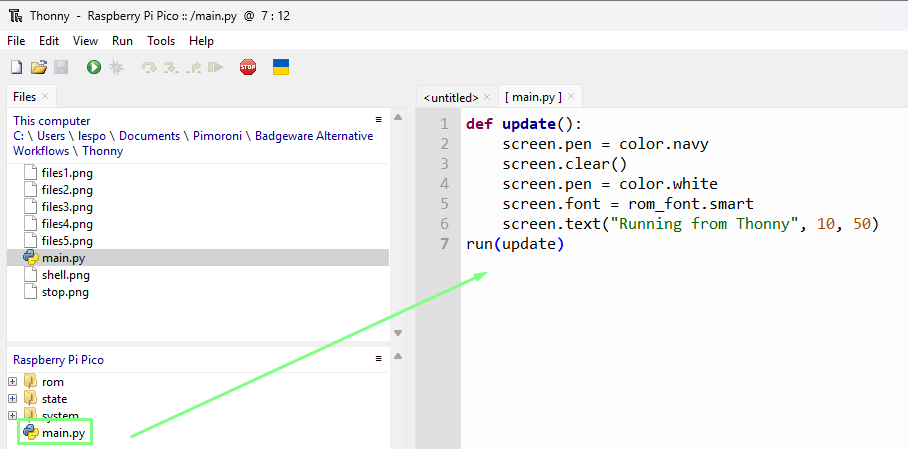Click 'color.navy' in the editor code

pos(664,144)
